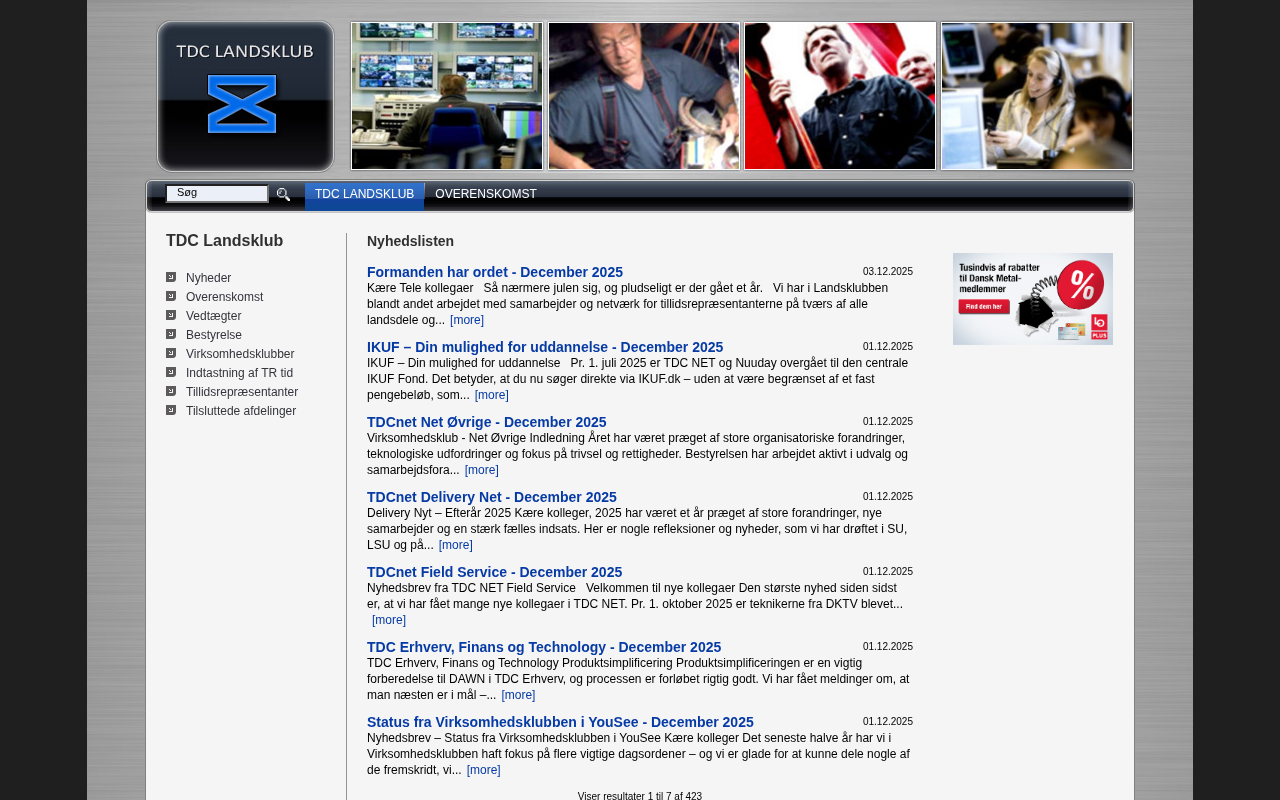Click the 'Nyhedslisten' section heading
This screenshot has width=1280, height=800.
[x=410, y=241]
